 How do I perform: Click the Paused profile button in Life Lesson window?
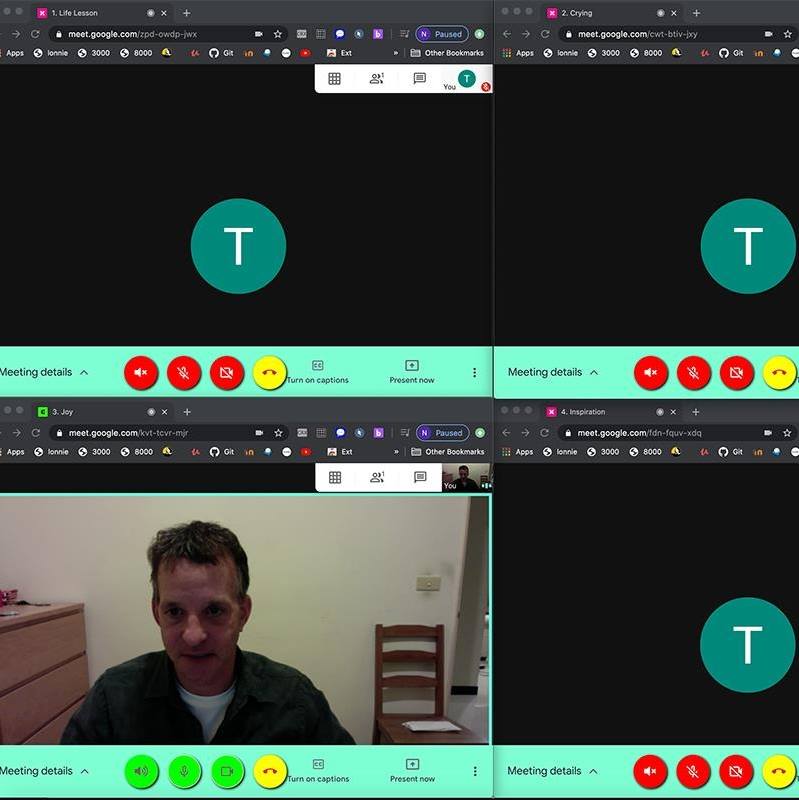coord(442,34)
